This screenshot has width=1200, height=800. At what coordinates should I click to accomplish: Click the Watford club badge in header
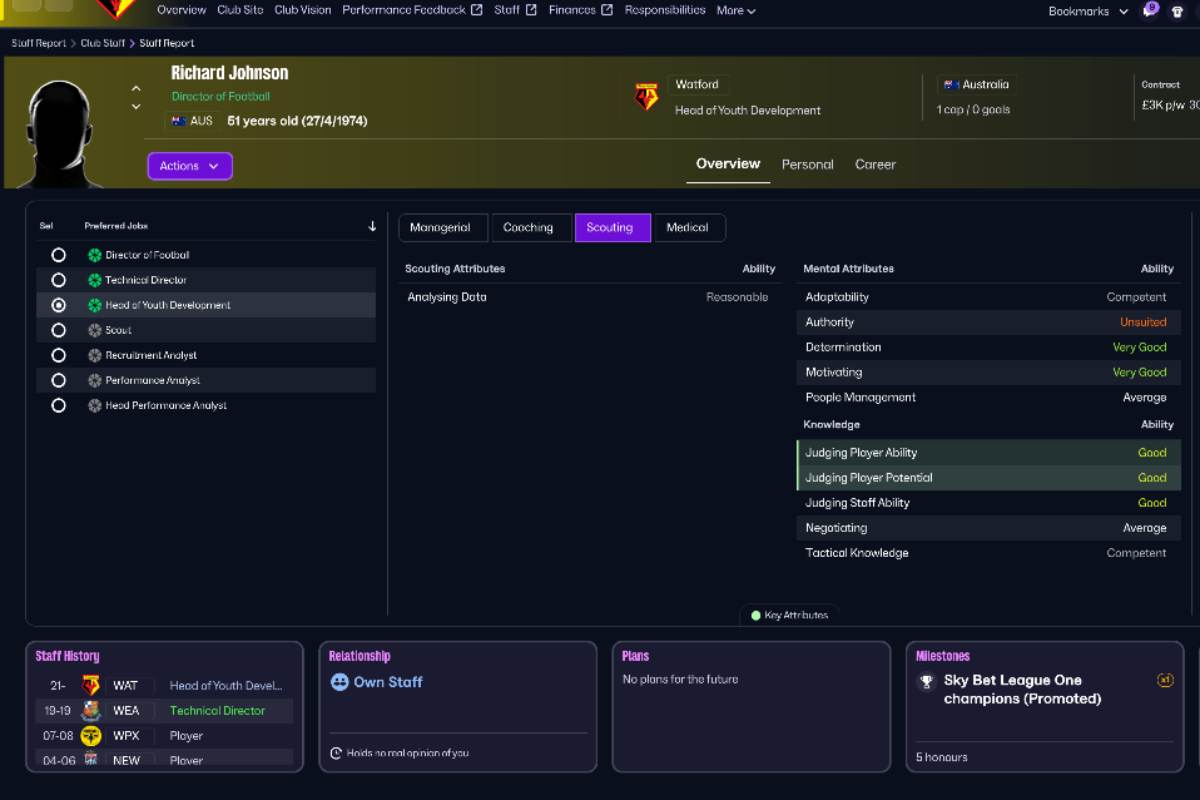(x=647, y=97)
